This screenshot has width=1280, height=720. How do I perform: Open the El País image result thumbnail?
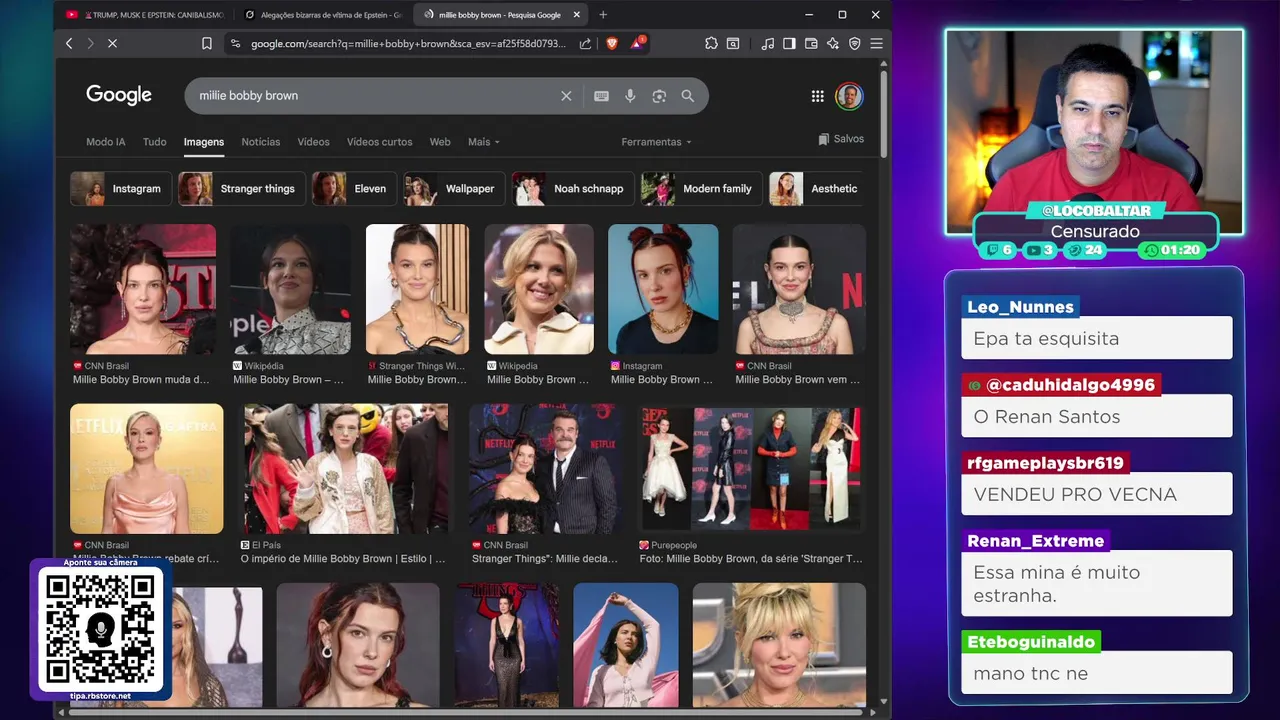[x=346, y=469]
